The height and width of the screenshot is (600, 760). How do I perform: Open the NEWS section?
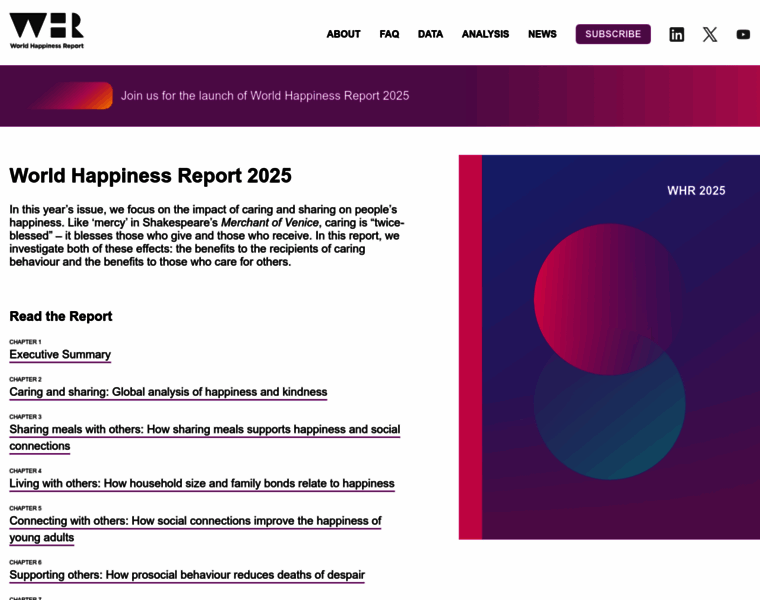tap(542, 34)
